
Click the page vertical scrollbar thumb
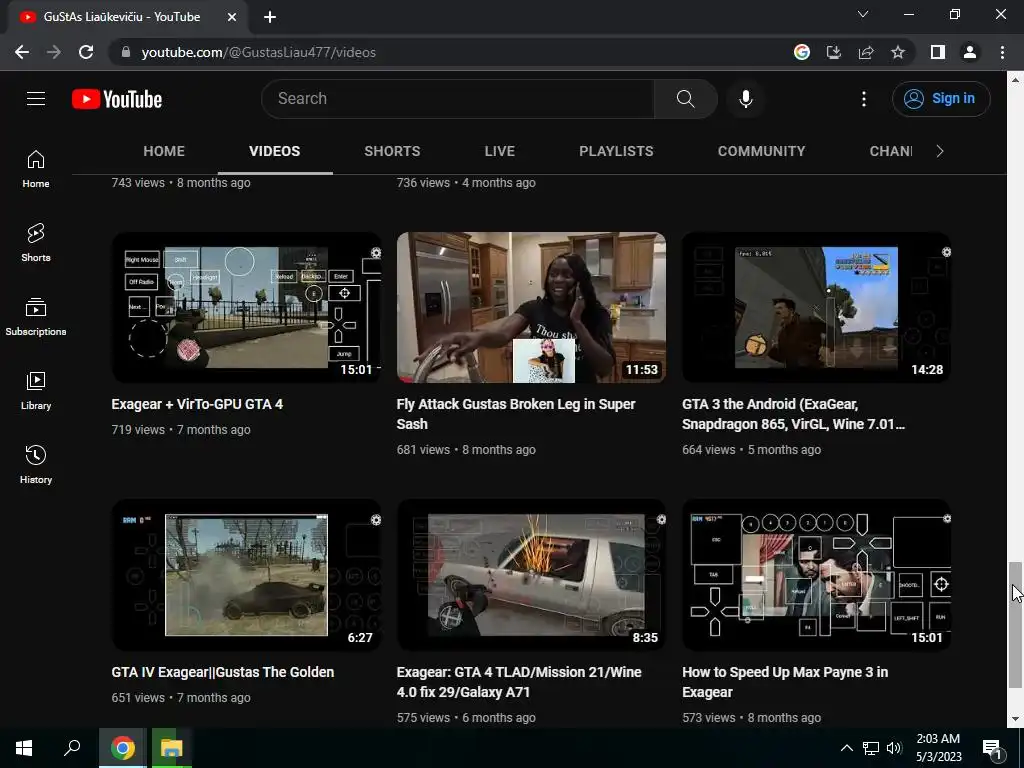[x=1015, y=624]
